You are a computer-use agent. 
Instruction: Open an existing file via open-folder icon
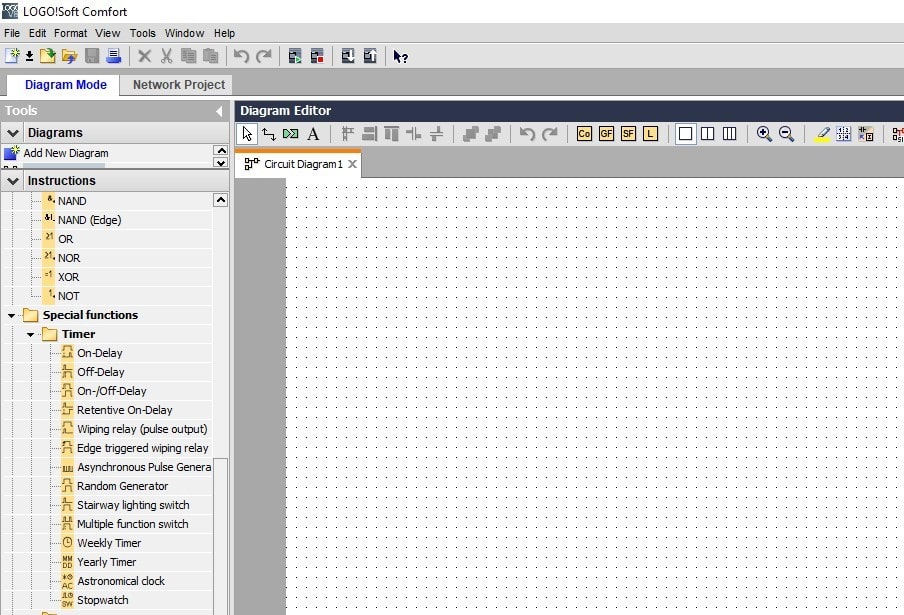coord(70,56)
